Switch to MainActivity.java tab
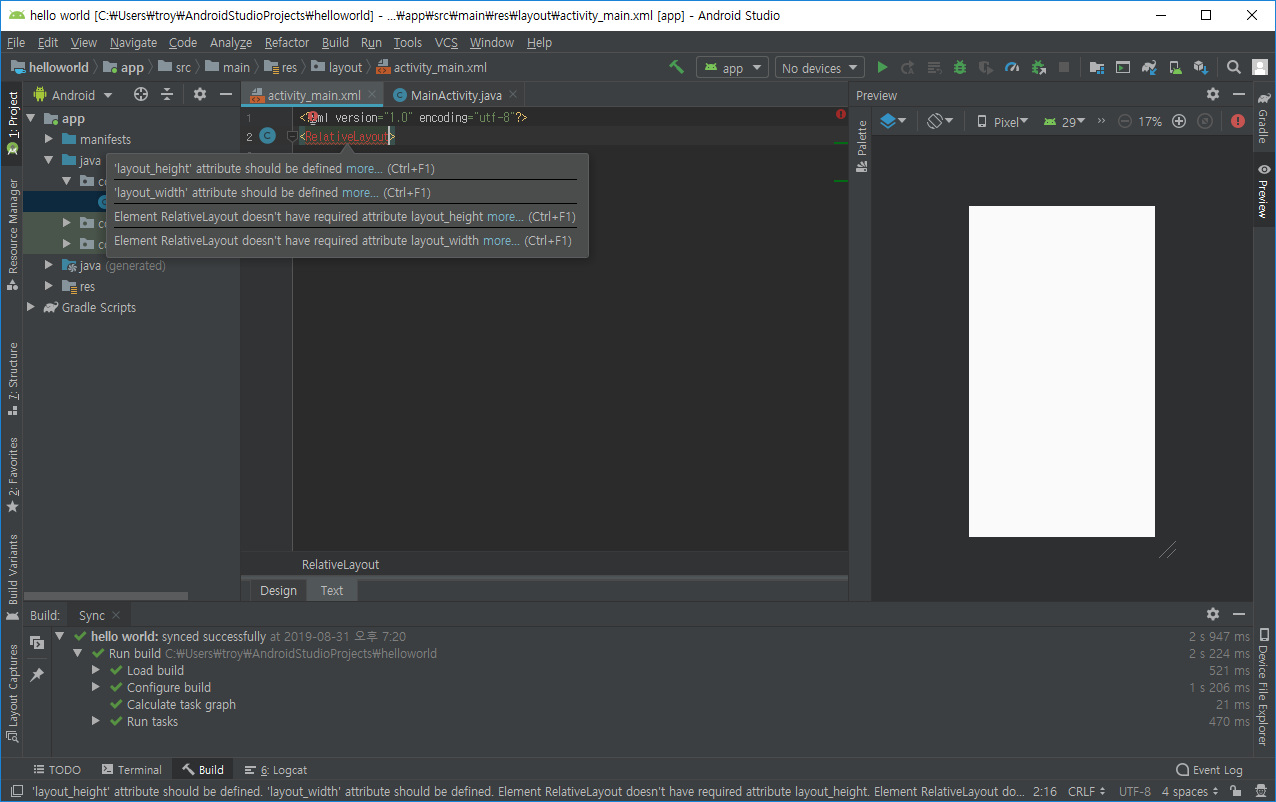 pyautogui.click(x=456, y=95)
